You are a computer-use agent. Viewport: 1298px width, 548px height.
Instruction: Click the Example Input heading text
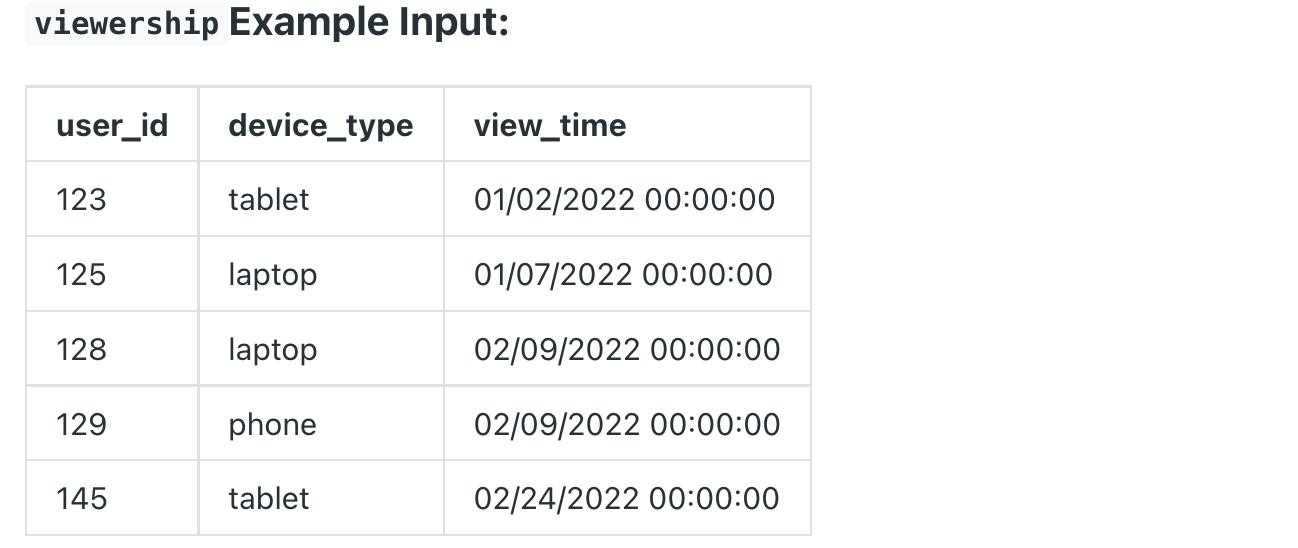click(x=369, y=23)
